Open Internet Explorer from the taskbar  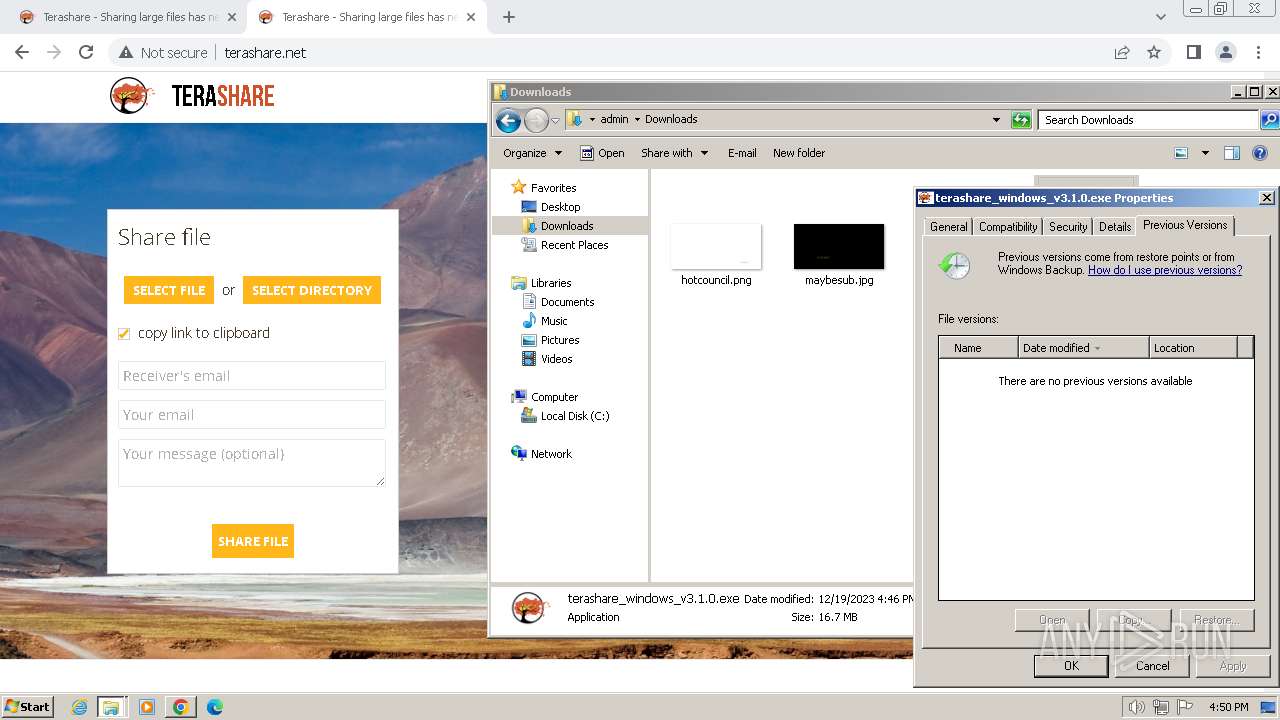click(80, 707)
